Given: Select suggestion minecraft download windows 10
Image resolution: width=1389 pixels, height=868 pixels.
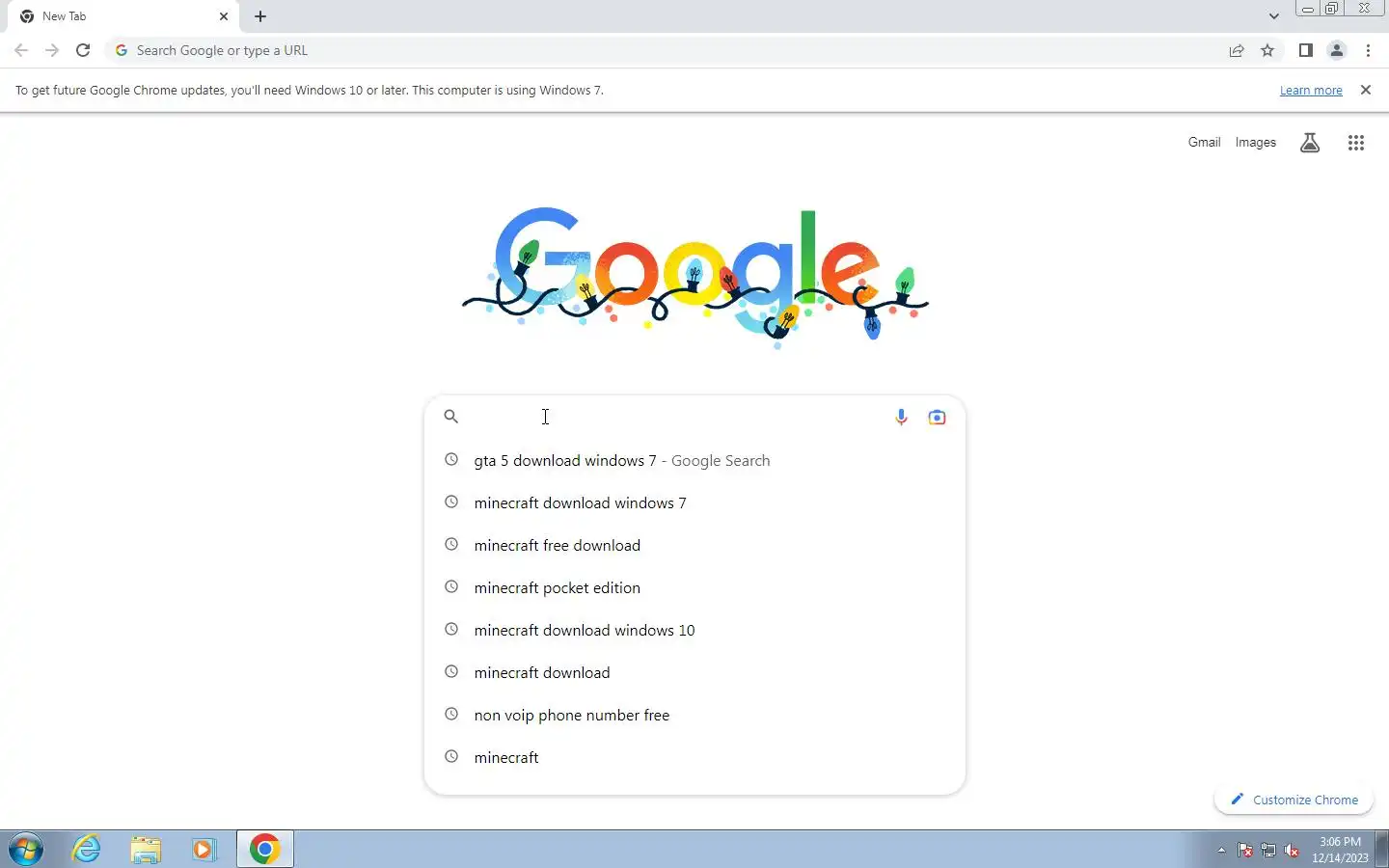Looking at the screenshot, I should (x=694, y=630).
